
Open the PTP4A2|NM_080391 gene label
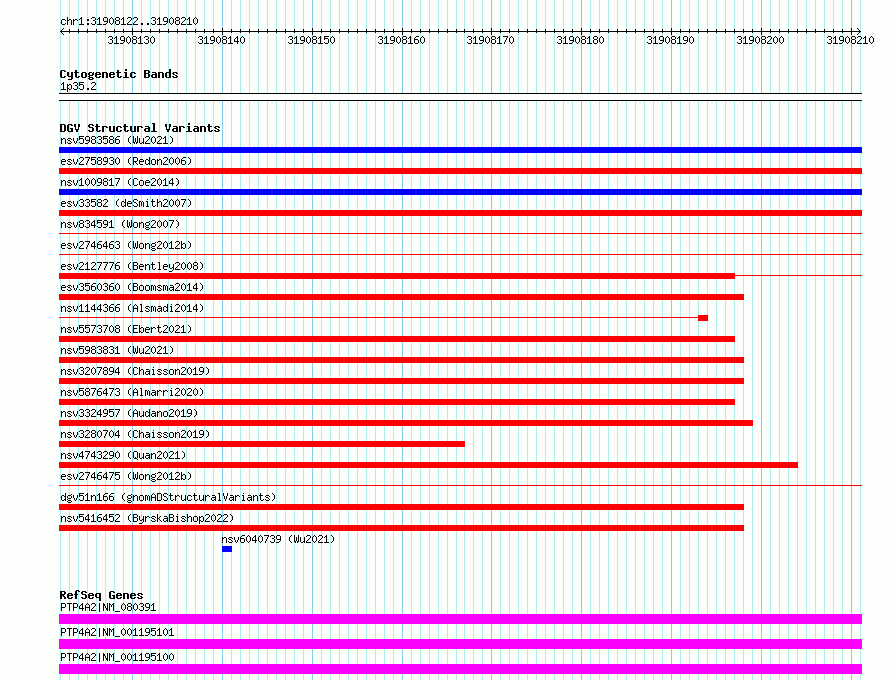tap(108, 607)
